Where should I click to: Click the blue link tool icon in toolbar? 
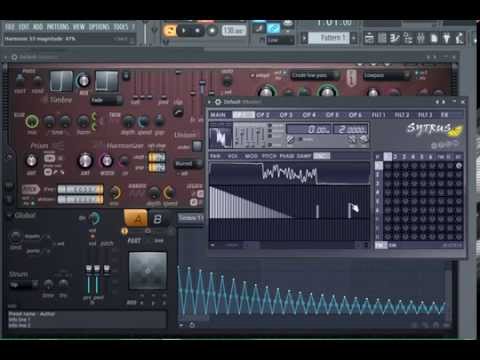[x=273, y=29]
